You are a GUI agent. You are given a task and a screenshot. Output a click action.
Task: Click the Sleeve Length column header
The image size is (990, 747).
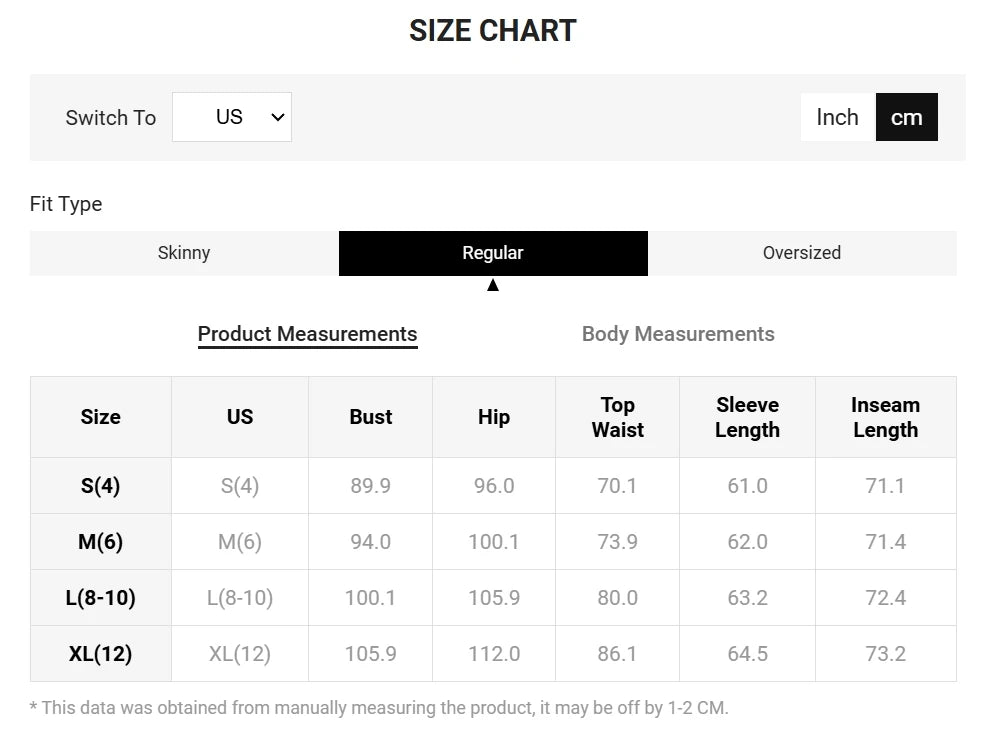(747, 417)
